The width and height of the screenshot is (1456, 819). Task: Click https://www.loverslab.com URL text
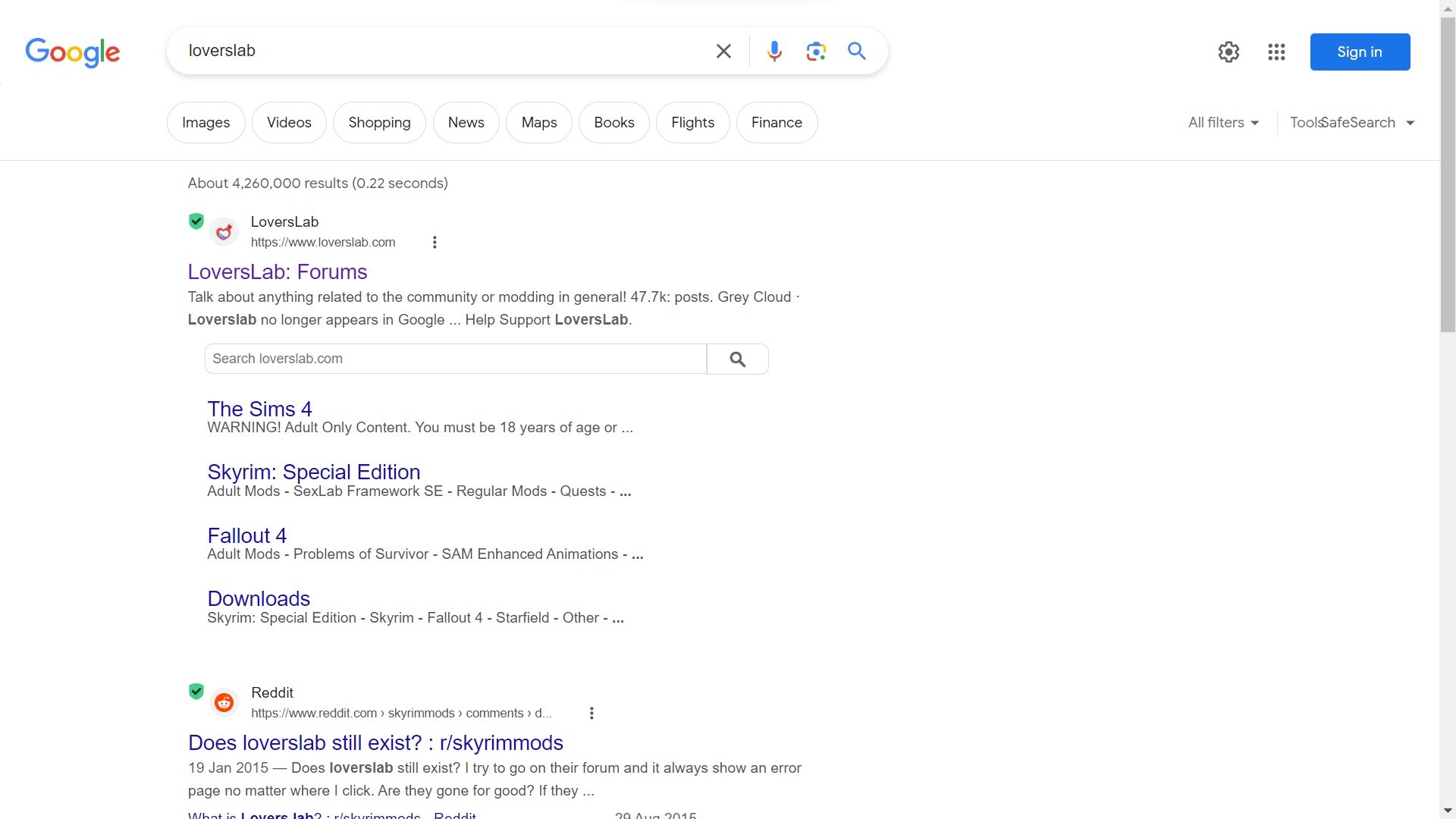click(323, 243)
